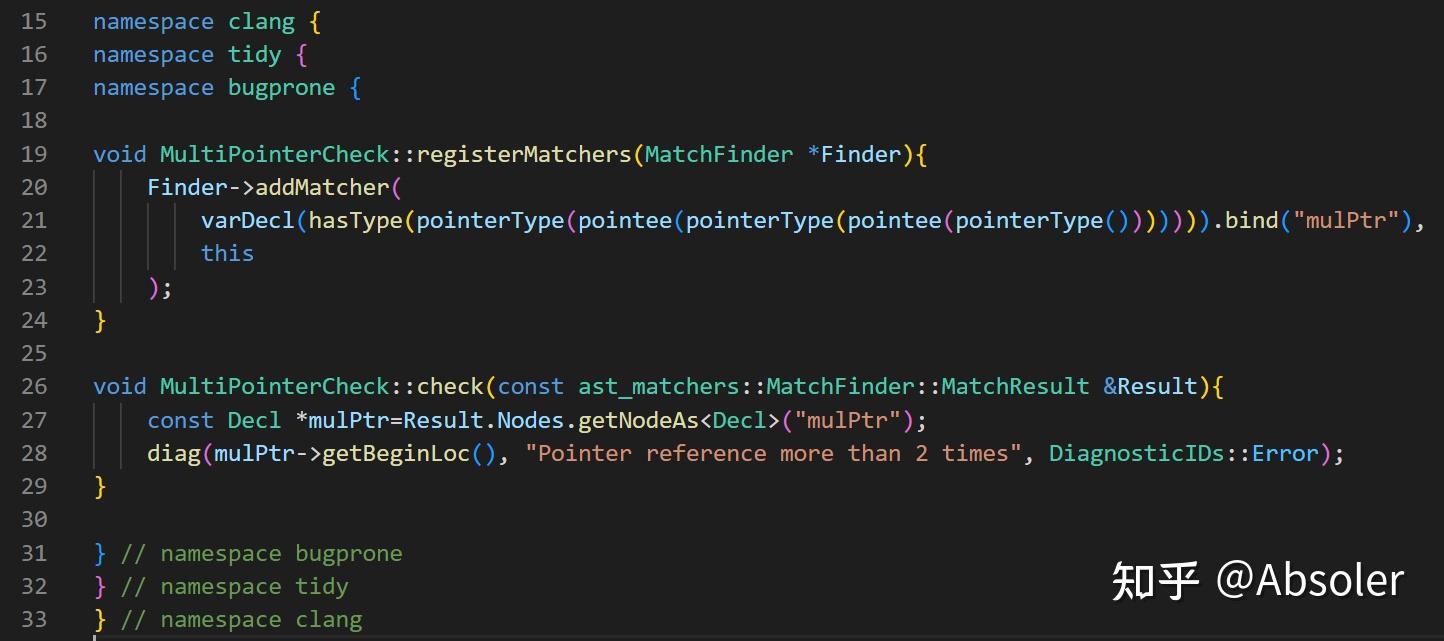This screenshot has height=641, width=1444.
Task: Click the varDecl matcher call
Action: coord(247,220)
